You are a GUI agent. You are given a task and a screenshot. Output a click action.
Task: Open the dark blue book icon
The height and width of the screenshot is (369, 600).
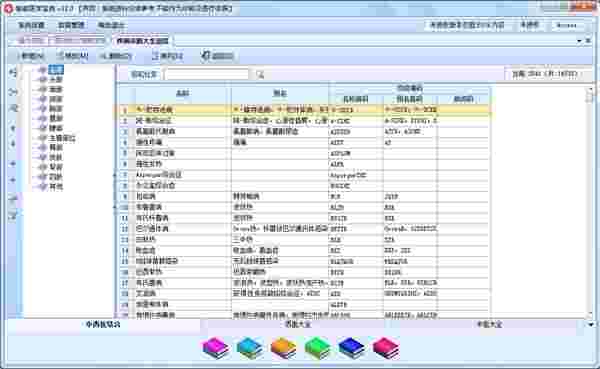click(x=352, y=348)
